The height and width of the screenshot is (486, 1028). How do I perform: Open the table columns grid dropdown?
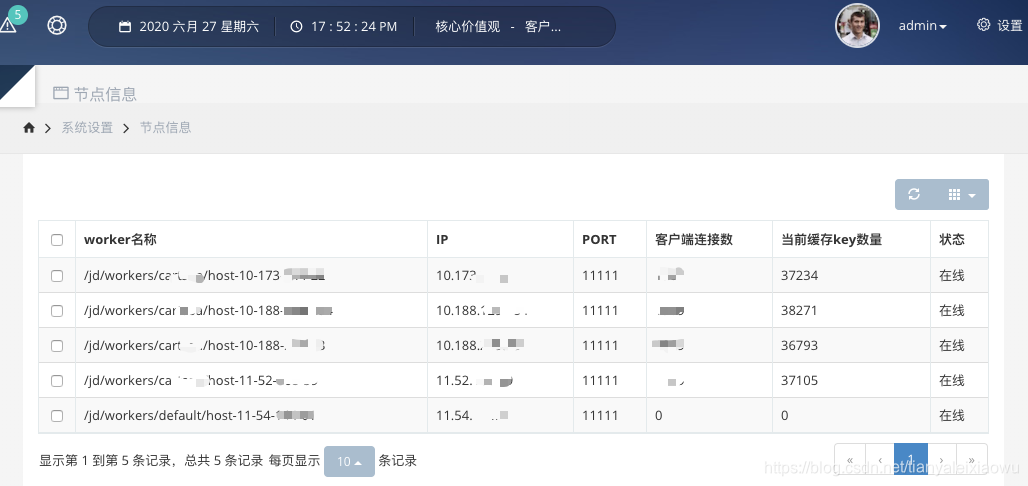961,195
